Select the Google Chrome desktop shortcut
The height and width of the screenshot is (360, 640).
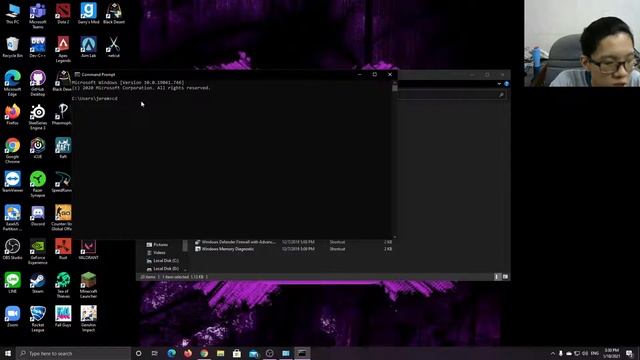pos(12,151)
